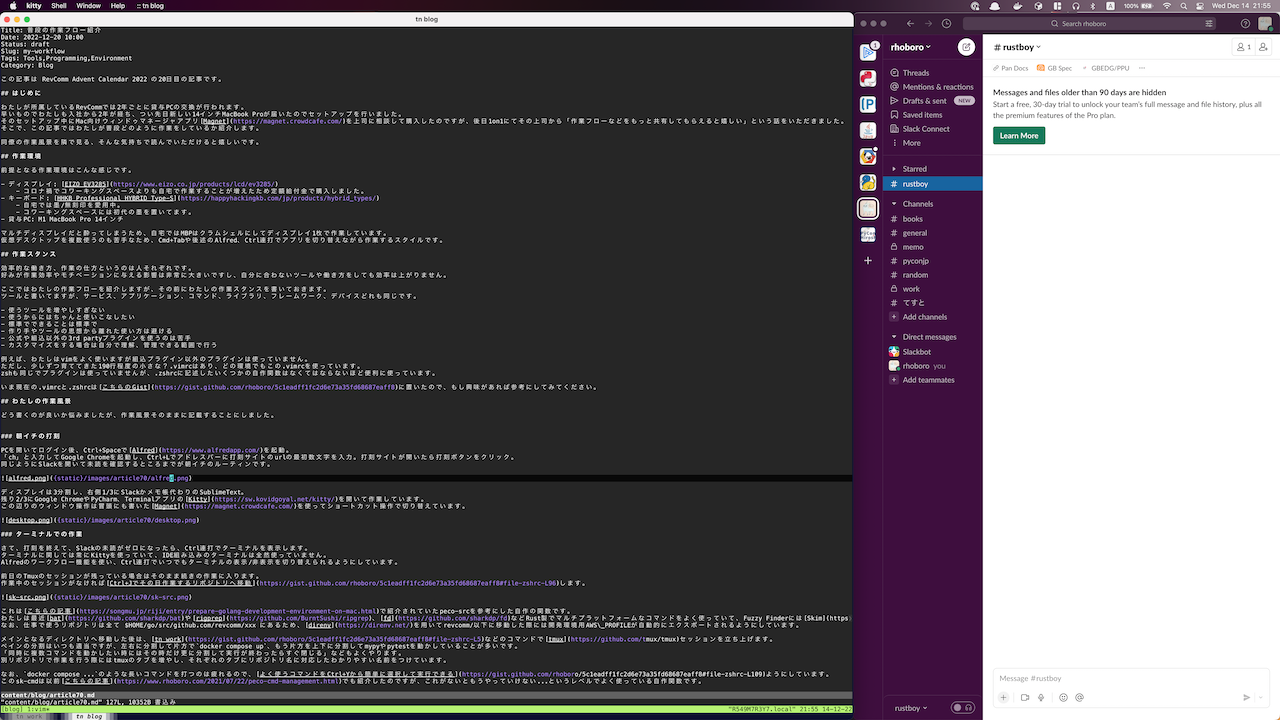
Task: Mention someone with the @ icon
Action: pos(1079,697)
